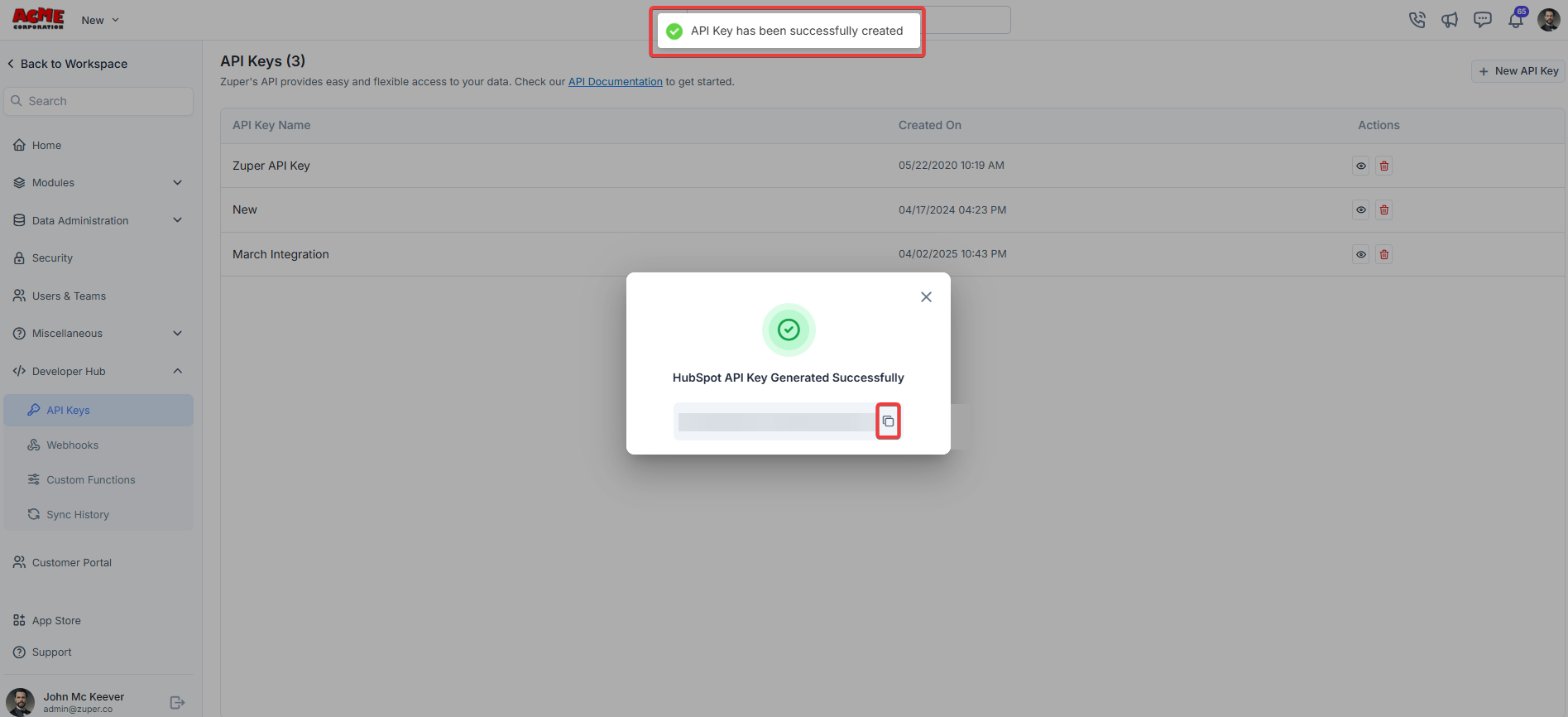This screenshot has width=1568, height=717.
Task: Open the notifications bell
Action: click(x=1516, y=20)
